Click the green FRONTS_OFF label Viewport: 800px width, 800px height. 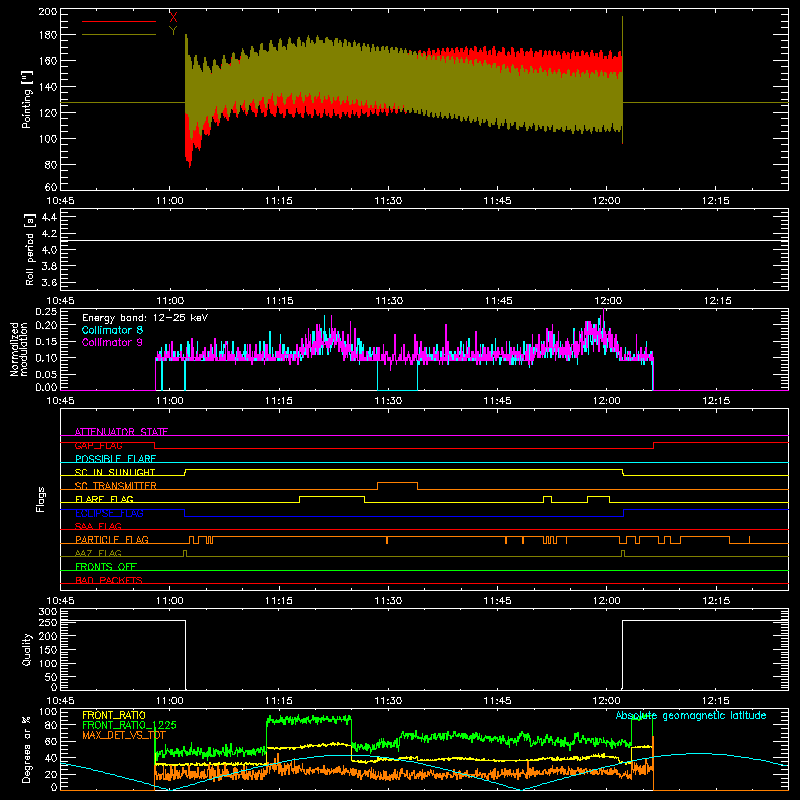pos(106,566)
